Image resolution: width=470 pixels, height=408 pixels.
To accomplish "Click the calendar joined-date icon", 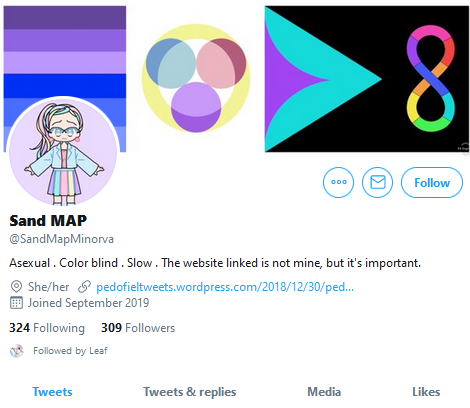I will point(16,303).
